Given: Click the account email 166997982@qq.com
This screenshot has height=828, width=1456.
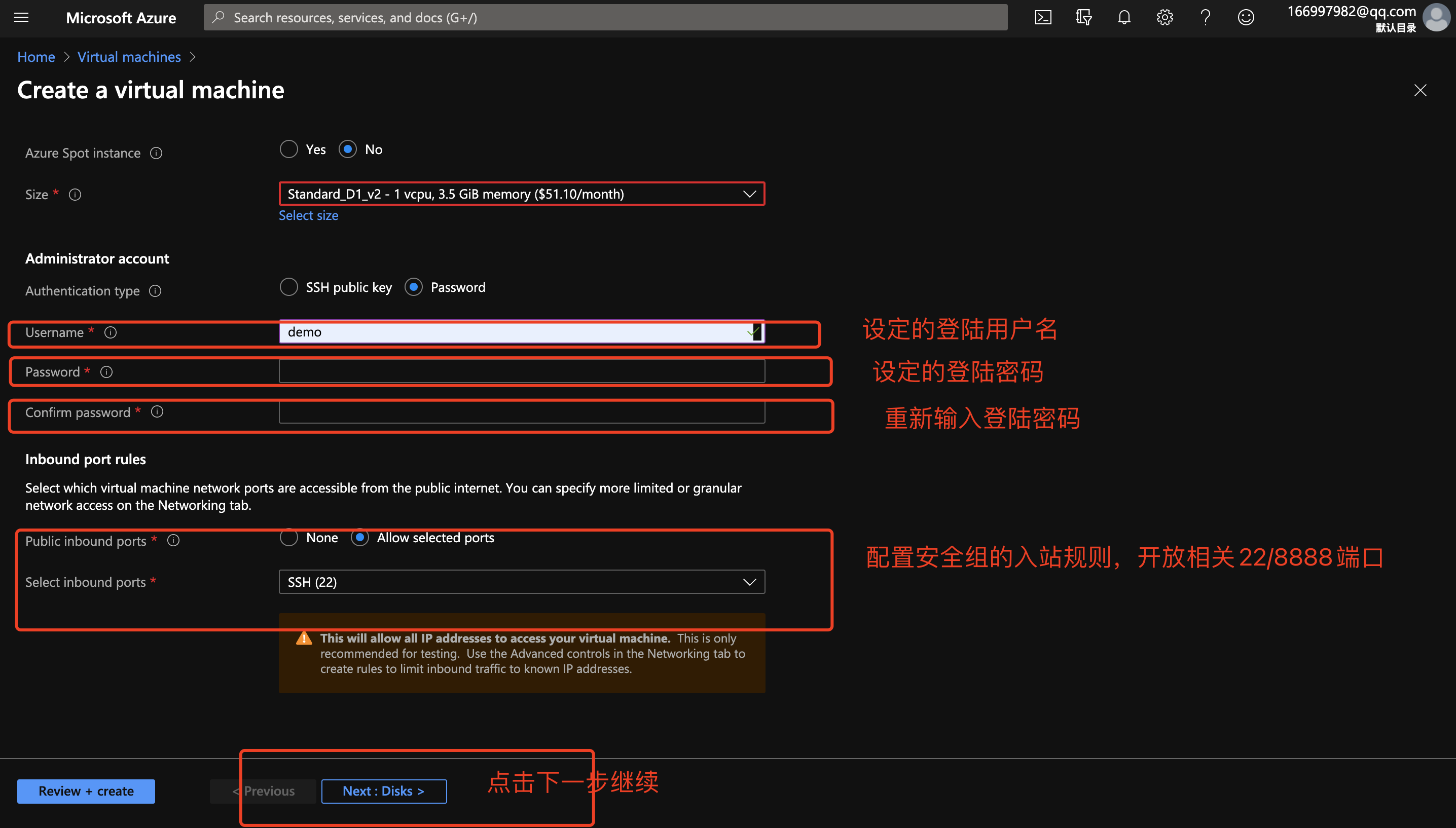Looking at the screenshot, I should pyautogui.click(x=1352, y=11).
